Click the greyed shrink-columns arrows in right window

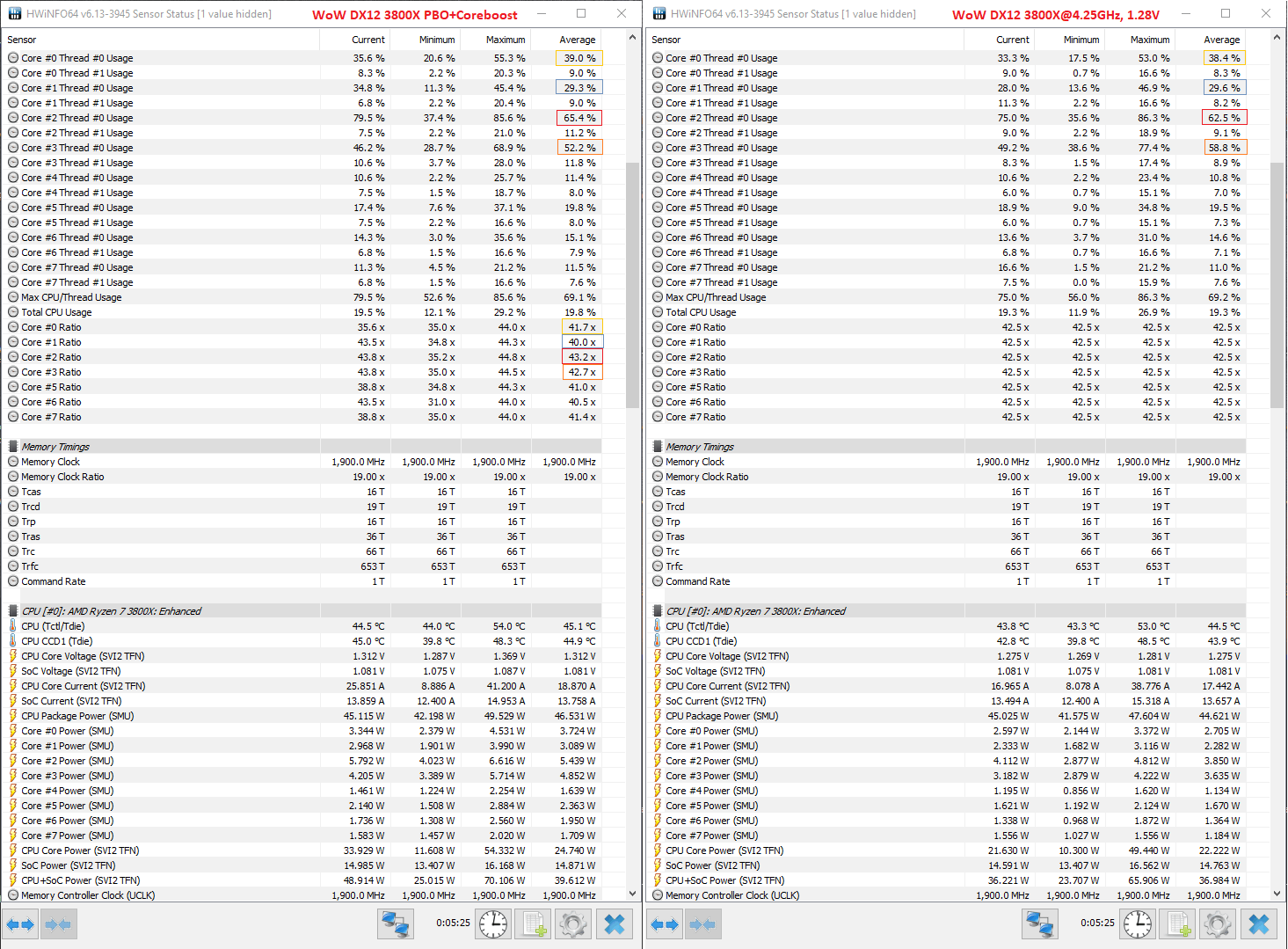tap(702, 924)
